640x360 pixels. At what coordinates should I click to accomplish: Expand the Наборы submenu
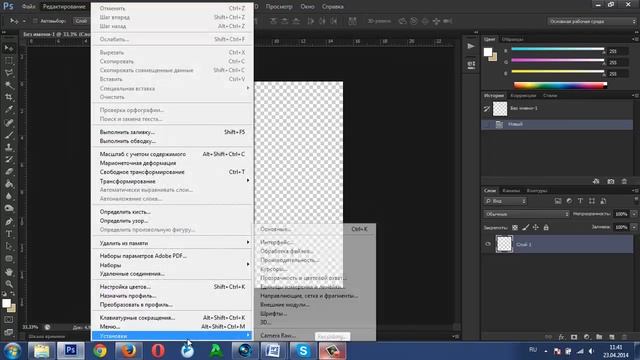coord(173,265)
